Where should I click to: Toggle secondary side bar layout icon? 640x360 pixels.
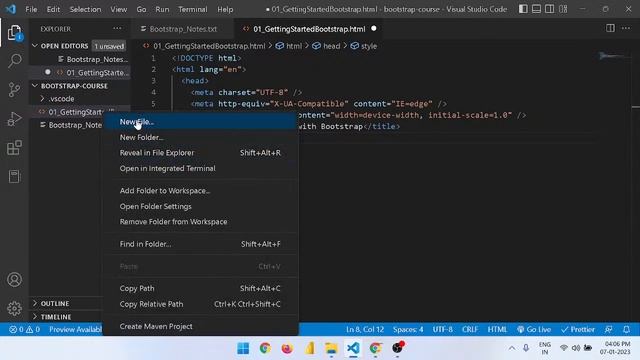click(x=549, y=9)
